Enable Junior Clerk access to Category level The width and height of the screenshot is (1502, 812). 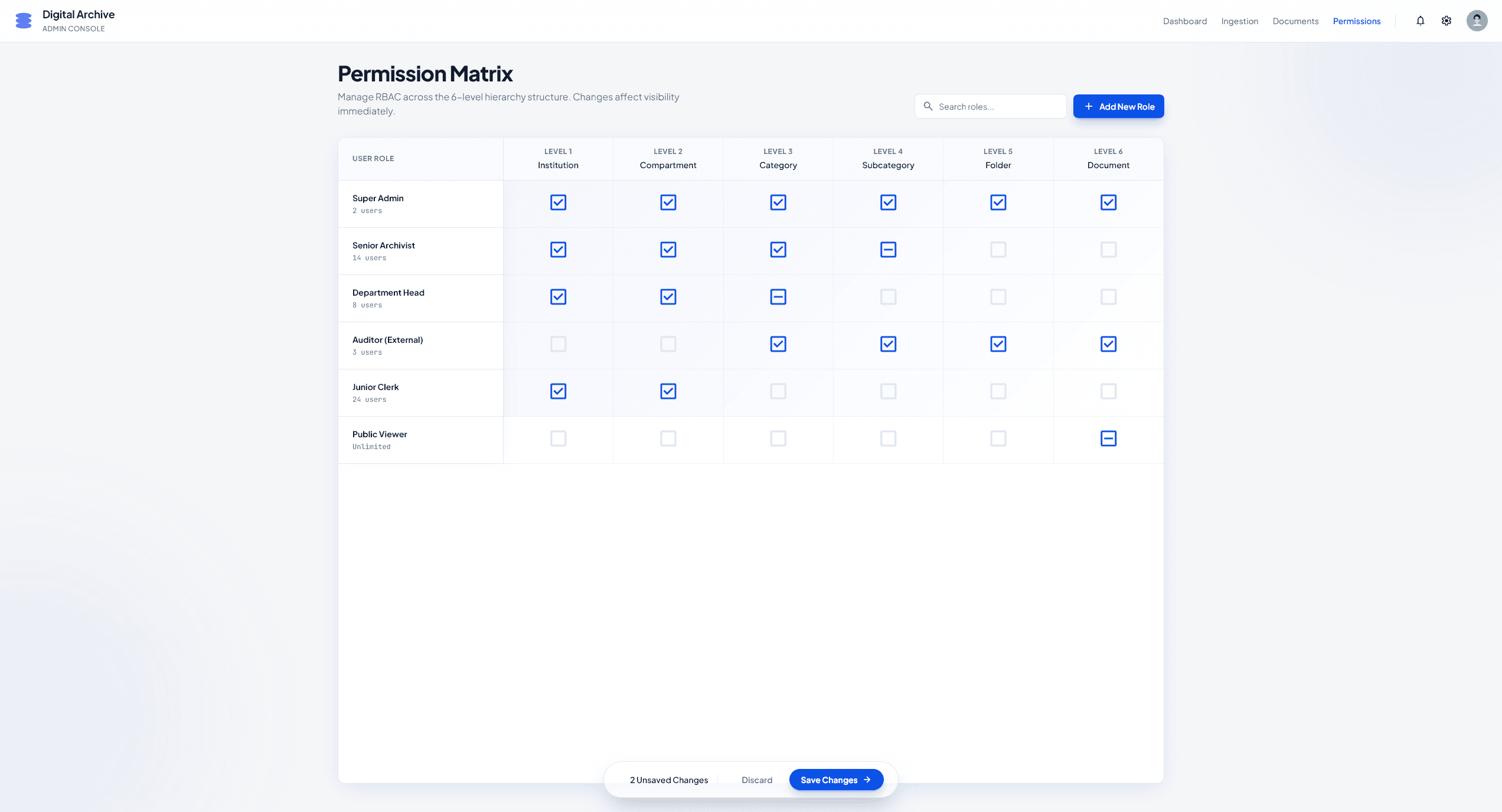click(x=778, y=391)
